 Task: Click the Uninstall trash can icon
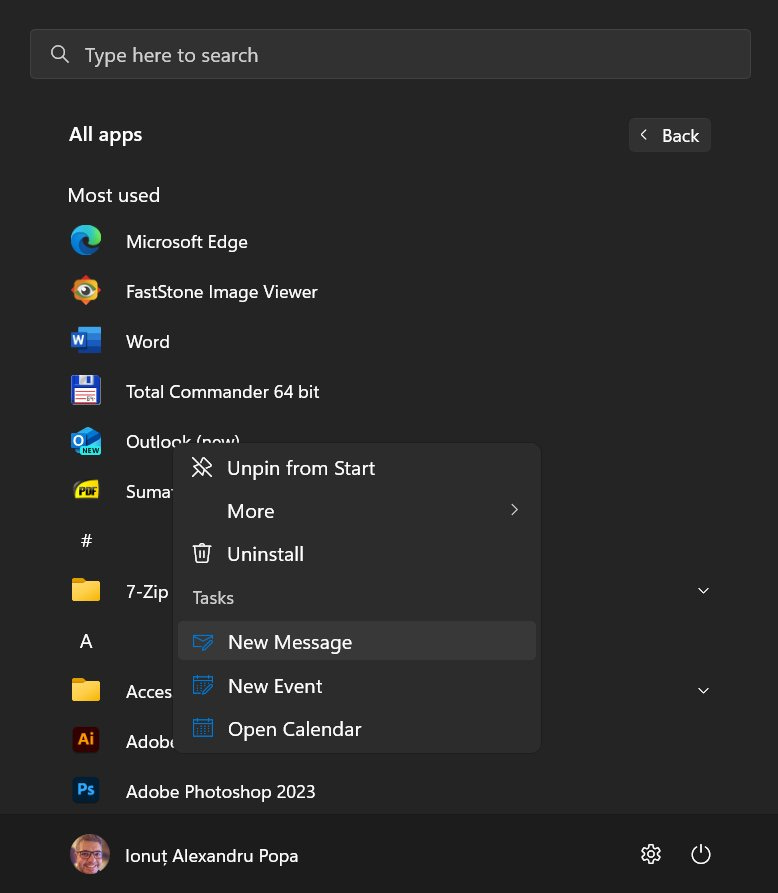pos(202,554)
